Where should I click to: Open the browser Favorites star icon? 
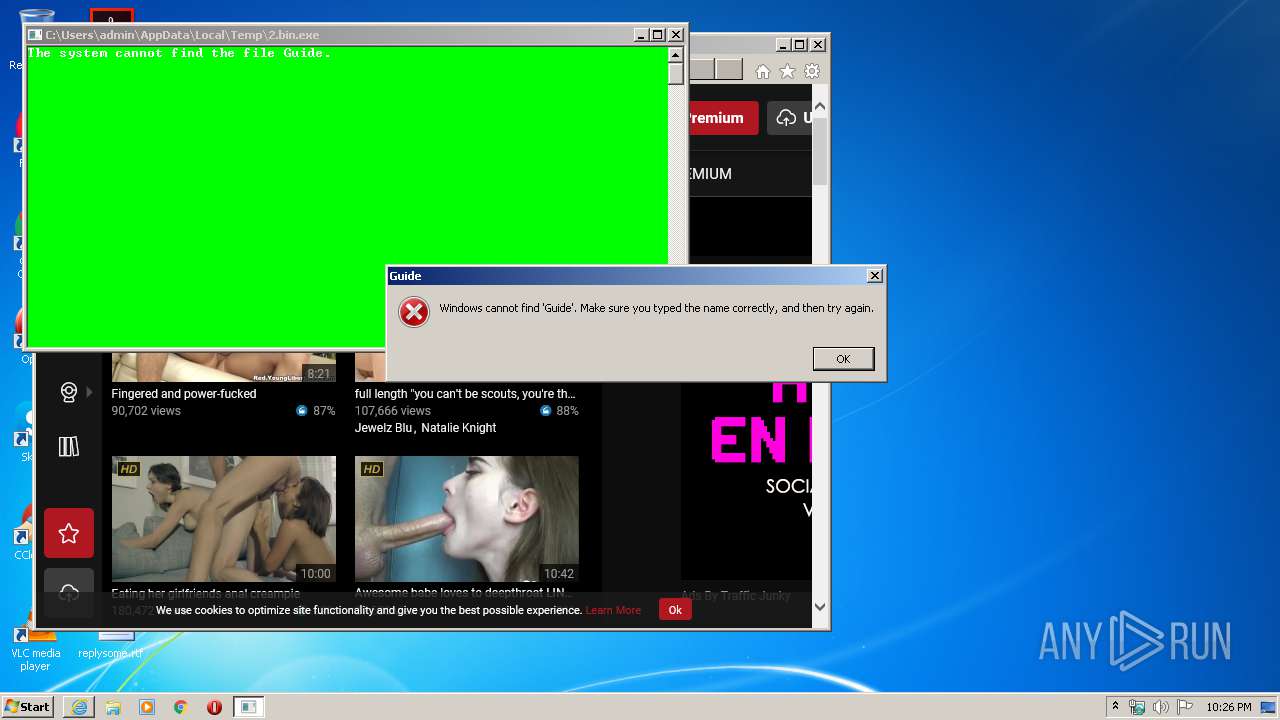pos(788,71)
